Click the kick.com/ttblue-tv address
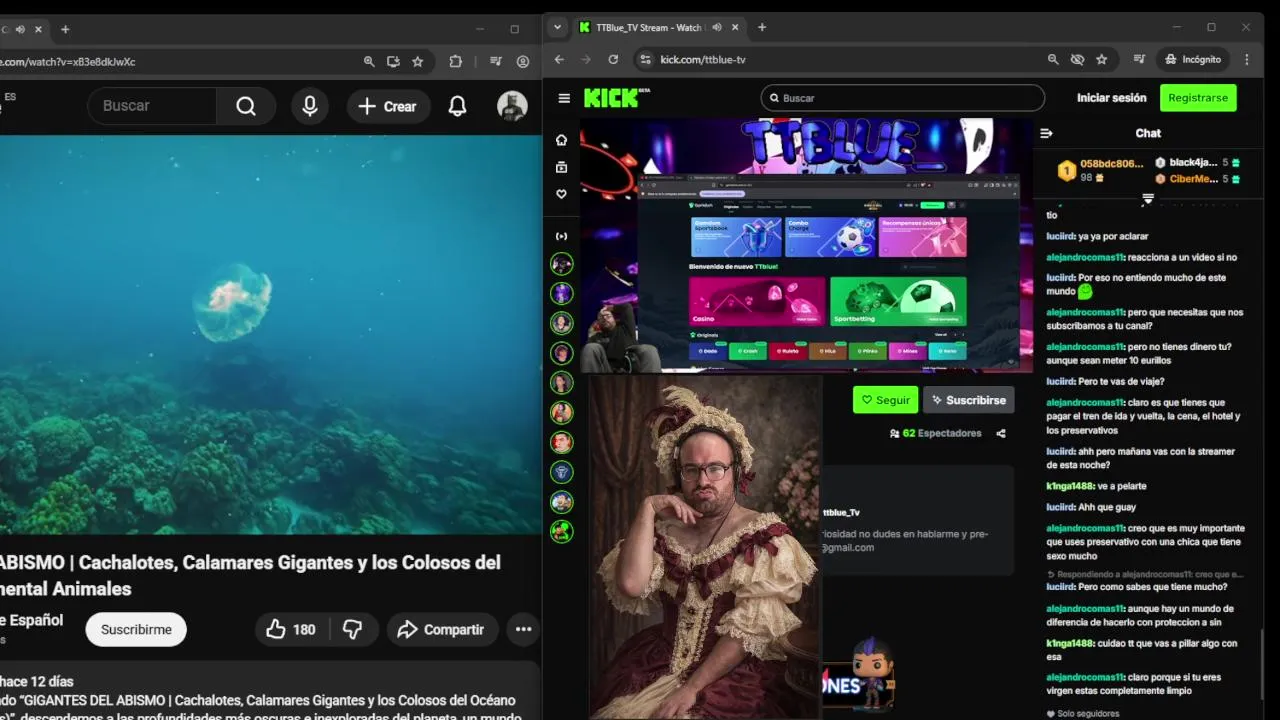Viewport: 1280px width, 720px height. [x=703, y=60]
